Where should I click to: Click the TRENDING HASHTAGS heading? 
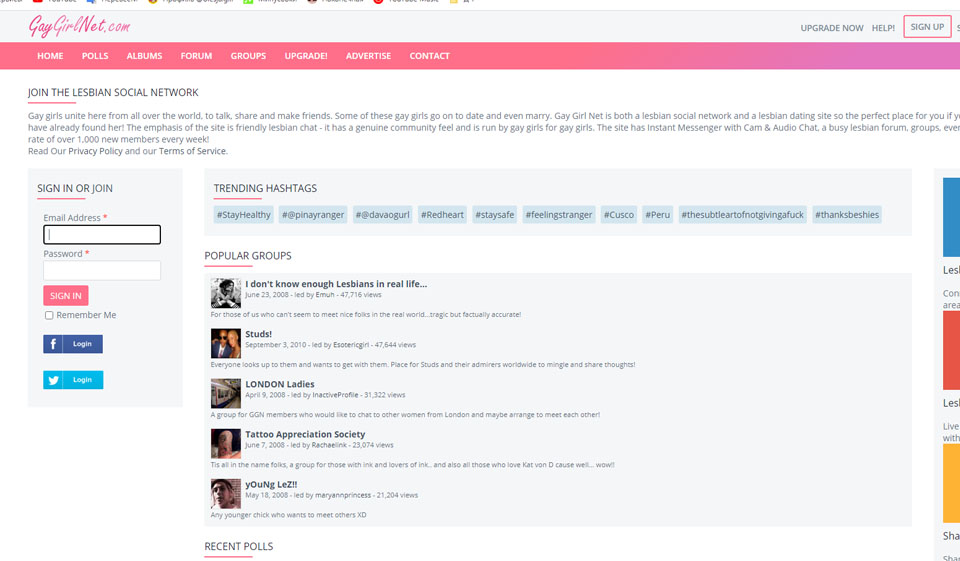click(x=265, y=189)
